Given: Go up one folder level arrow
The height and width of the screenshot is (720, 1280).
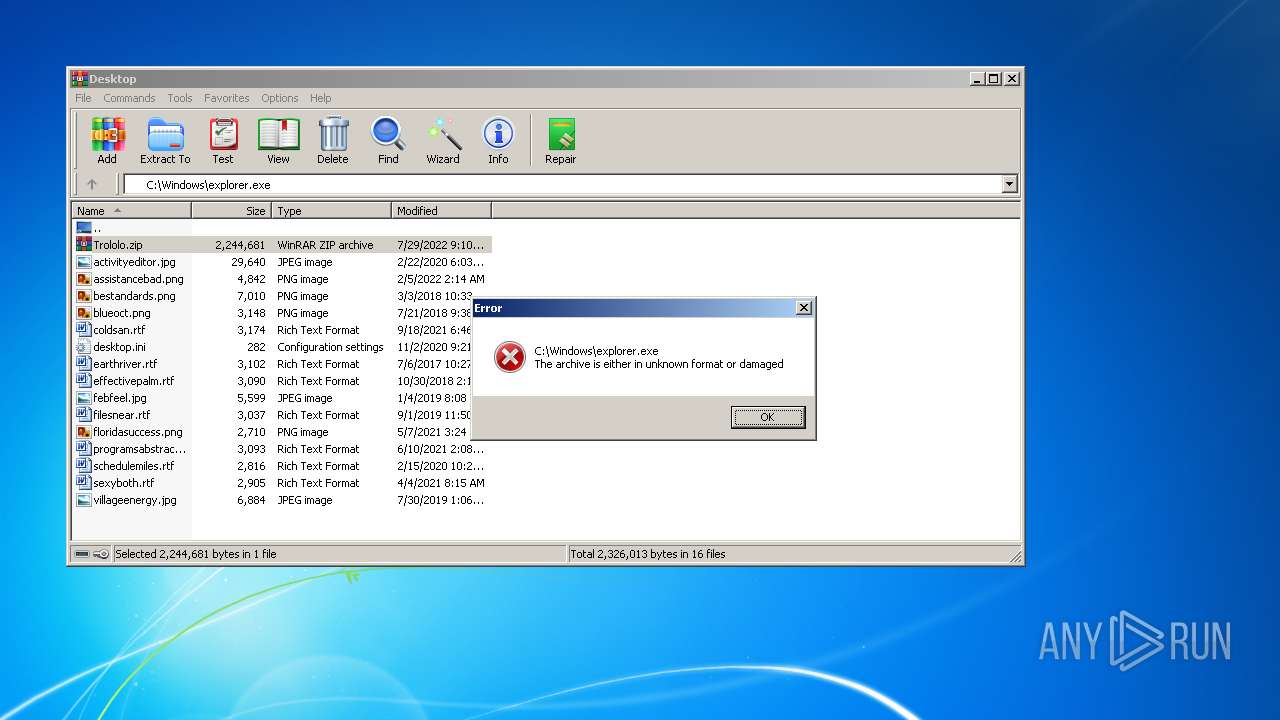Looking at the screenshot, I should 92,184.
